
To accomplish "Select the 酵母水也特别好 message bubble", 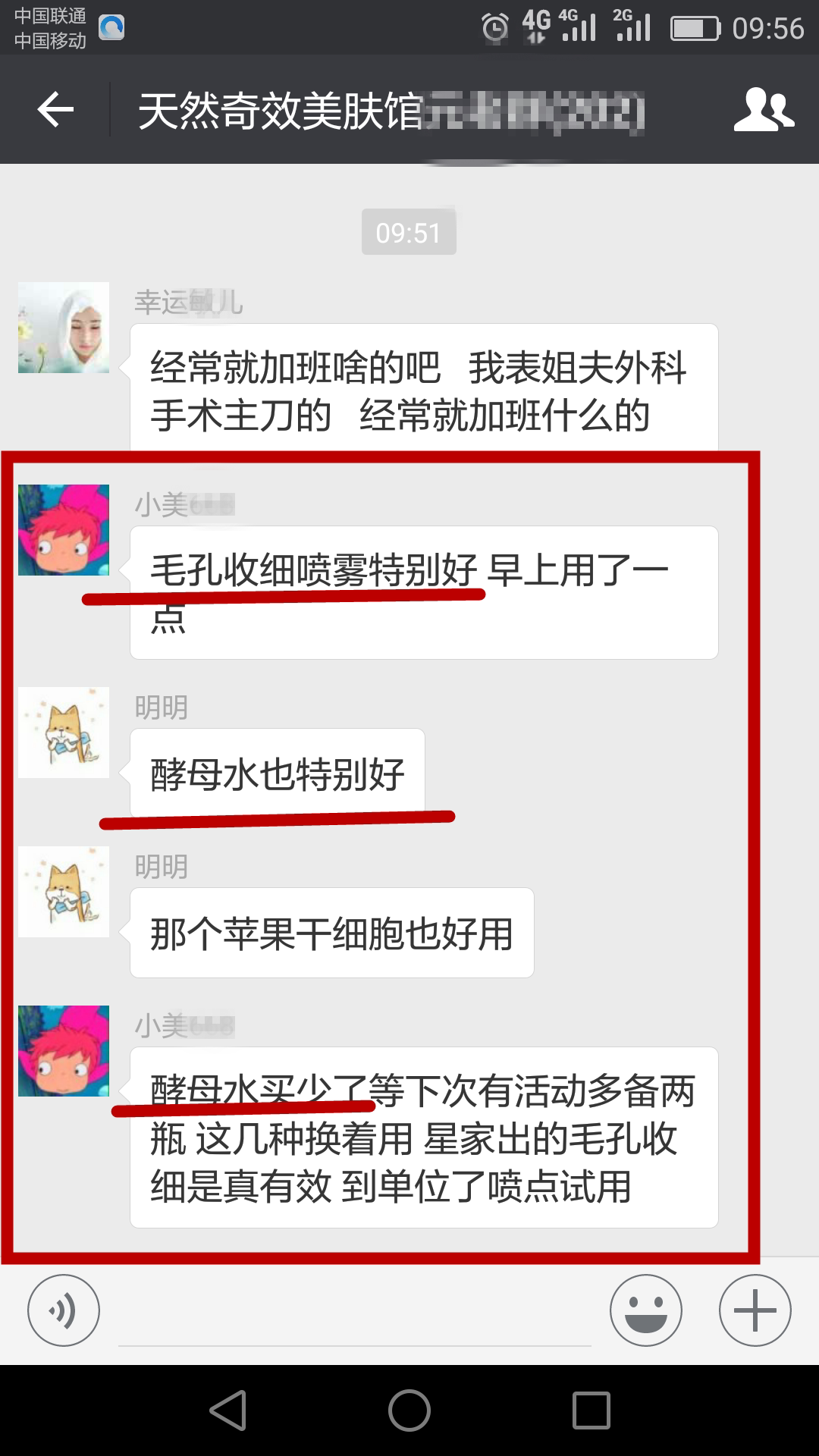I will [x=278, y=773].
